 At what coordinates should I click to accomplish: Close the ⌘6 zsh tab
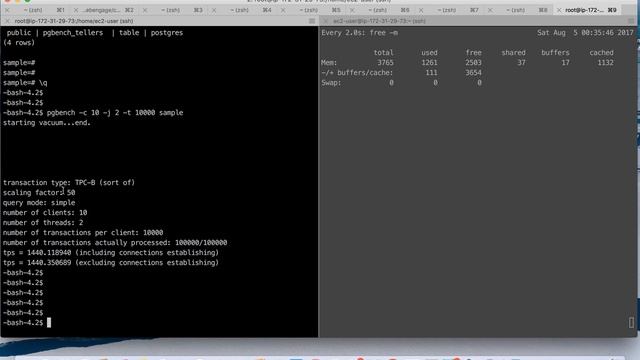[x=352, y=10]
